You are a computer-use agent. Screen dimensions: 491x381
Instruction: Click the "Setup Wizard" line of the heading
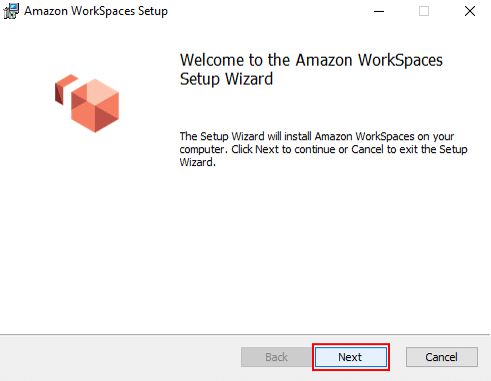pyautogui.click(x=226, y=79)
